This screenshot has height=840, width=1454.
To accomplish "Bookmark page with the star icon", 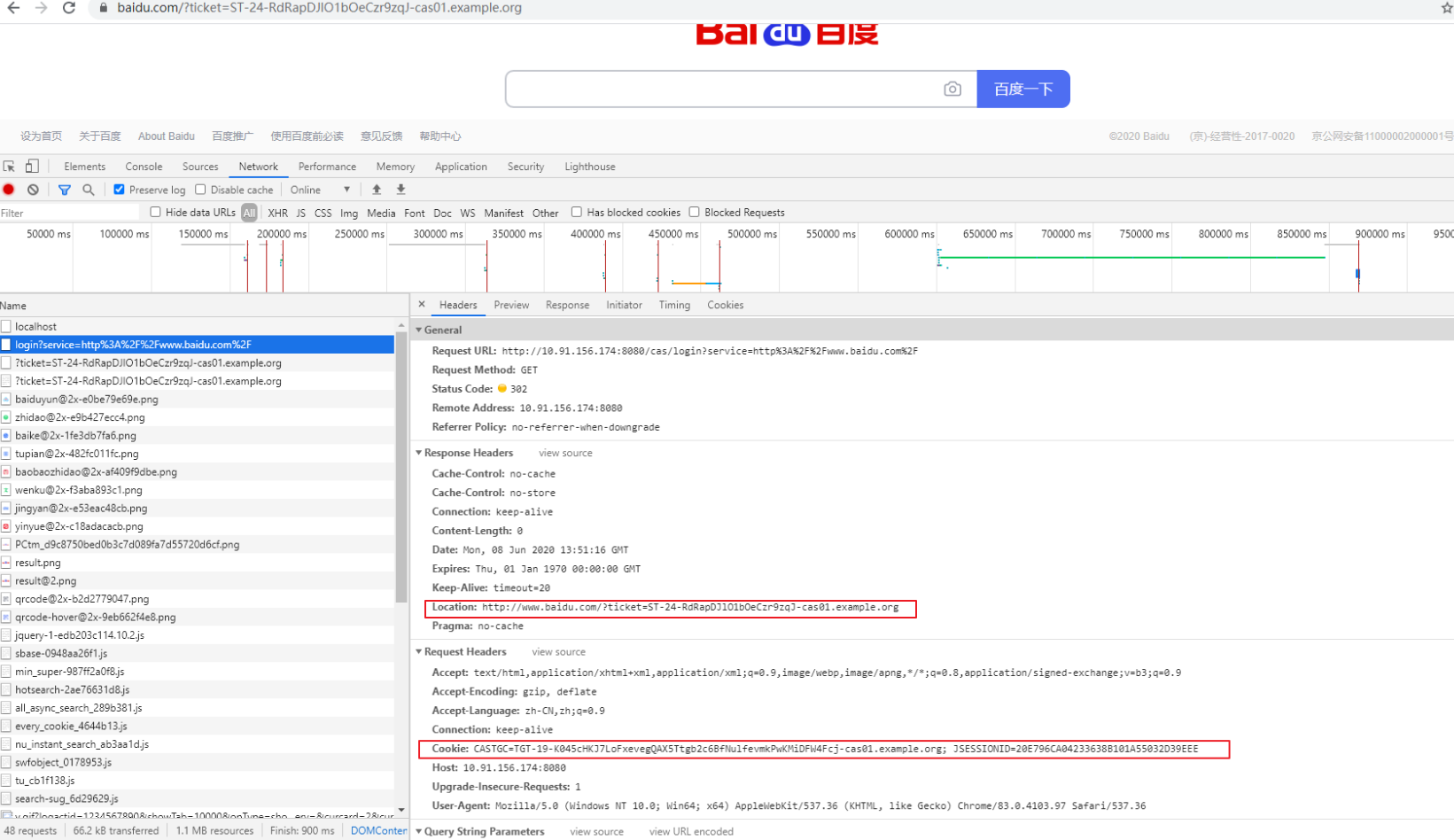I will pos(1447,8).
